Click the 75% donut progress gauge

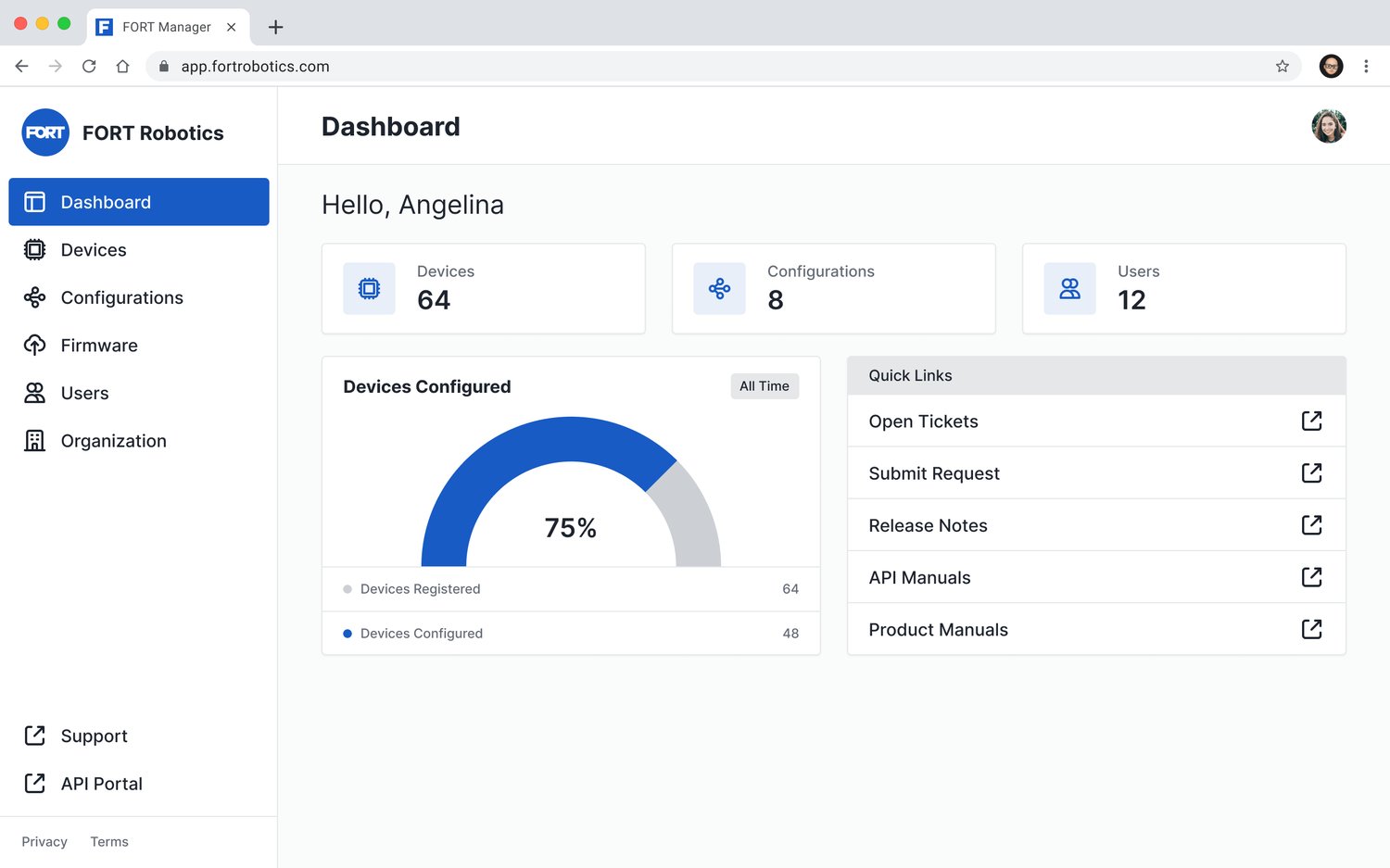(x=570, y=527)
